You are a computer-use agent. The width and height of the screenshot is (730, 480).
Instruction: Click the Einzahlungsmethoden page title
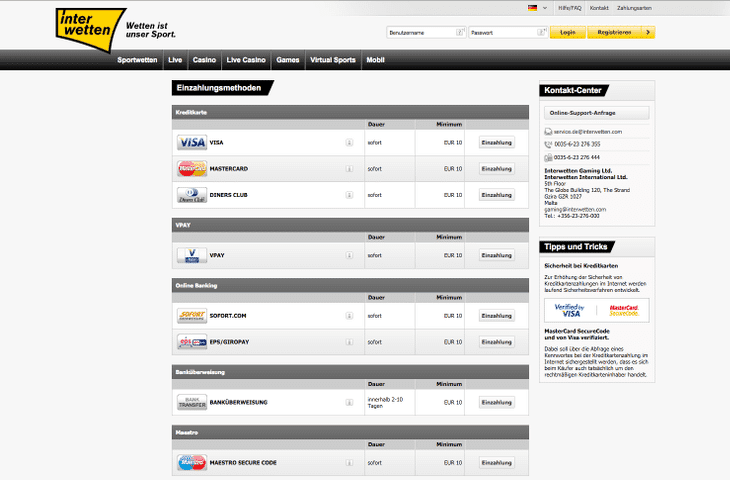point(219,88)
